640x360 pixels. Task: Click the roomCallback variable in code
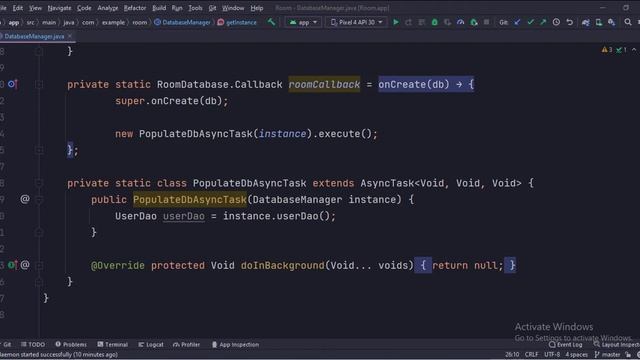pyautogui.click(x=324, y=84)
